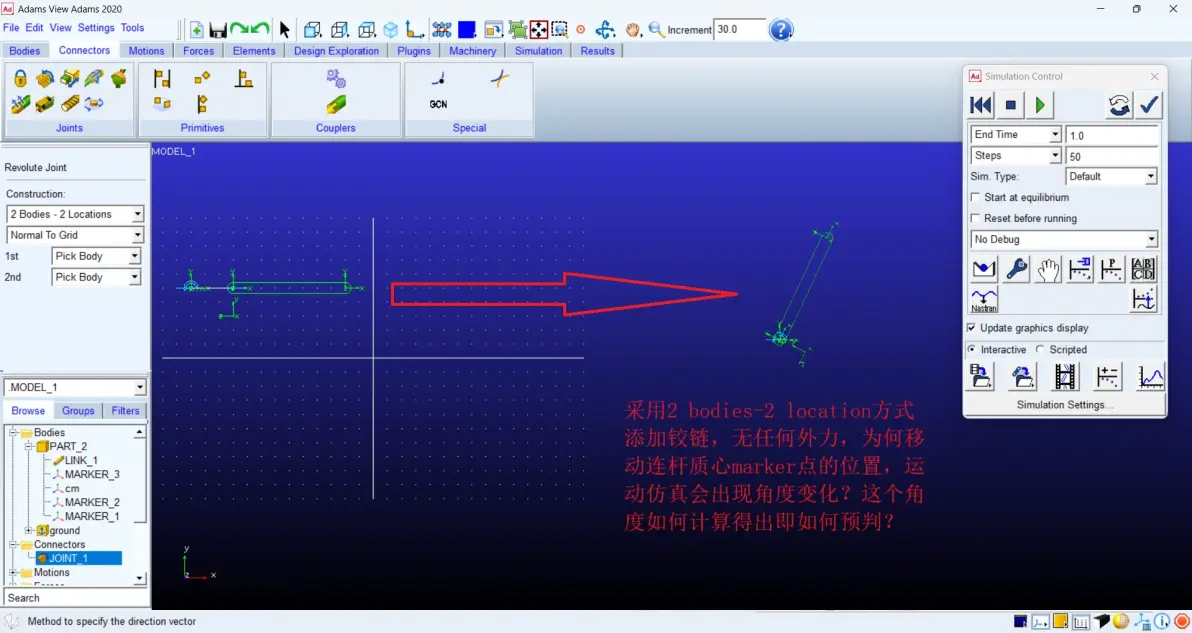Rewind simulation to the start
The width and height of the screenshot is (1192, 633).
pyautogui.click(x=981, y=105)
